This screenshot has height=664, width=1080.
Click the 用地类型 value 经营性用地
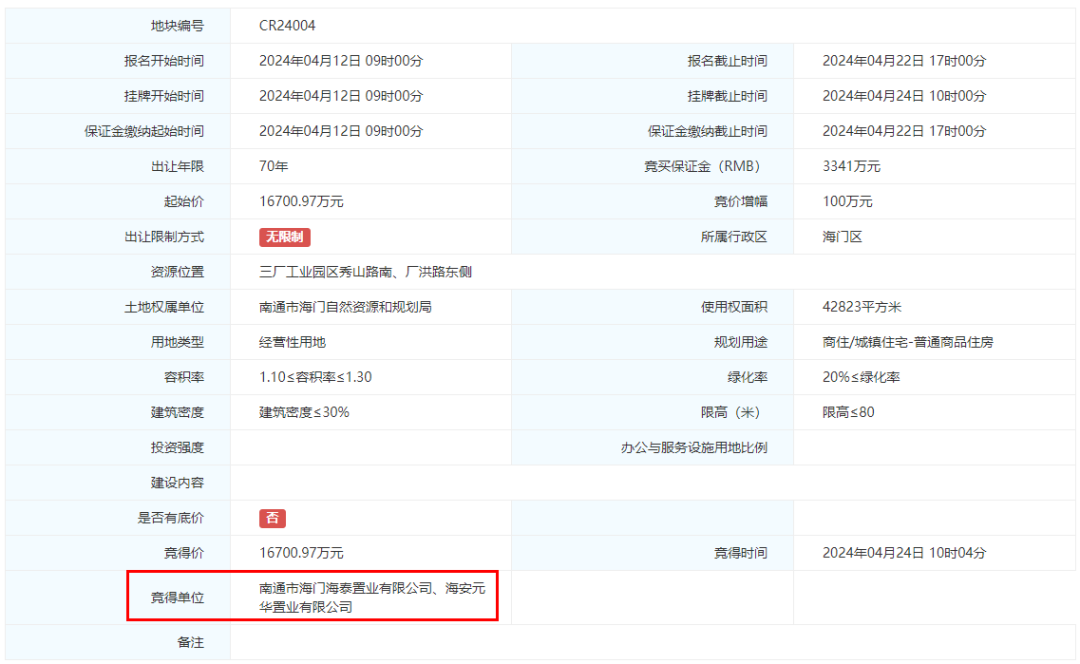point(292,342)
